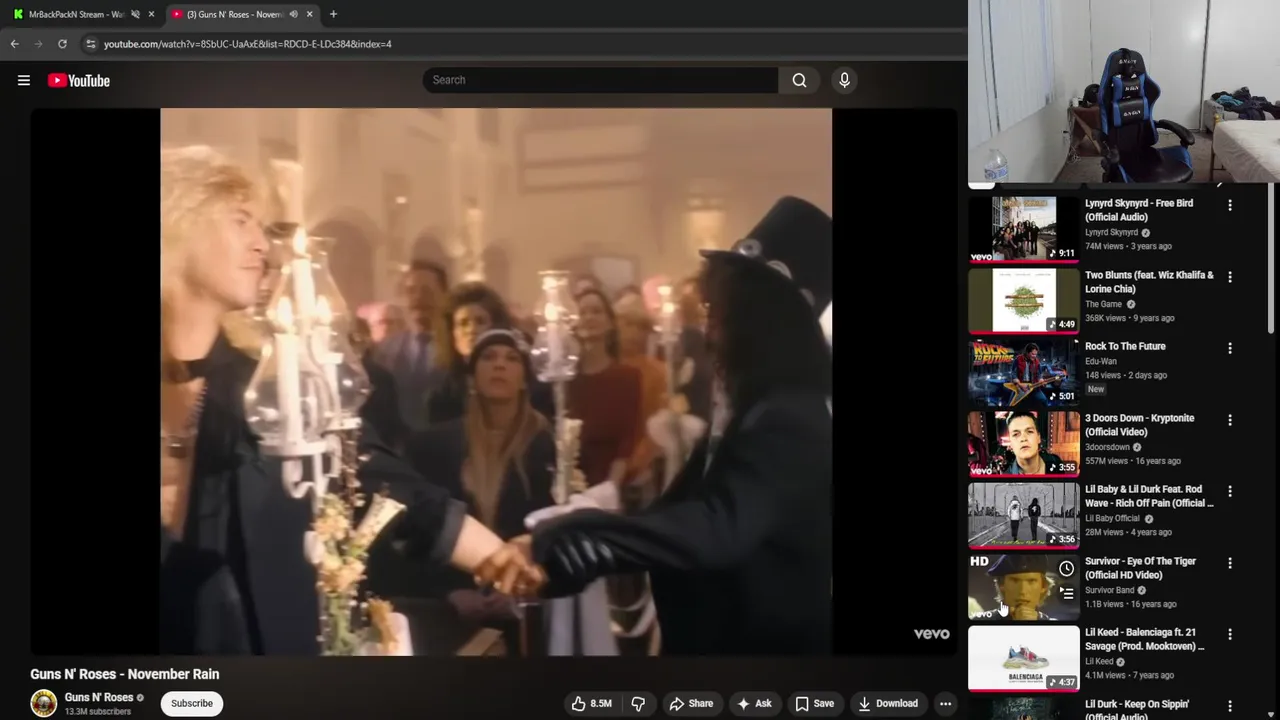Screen dimensions: 1280x720
Task: Like the November Rain video
Action: (x=591, y=704)
